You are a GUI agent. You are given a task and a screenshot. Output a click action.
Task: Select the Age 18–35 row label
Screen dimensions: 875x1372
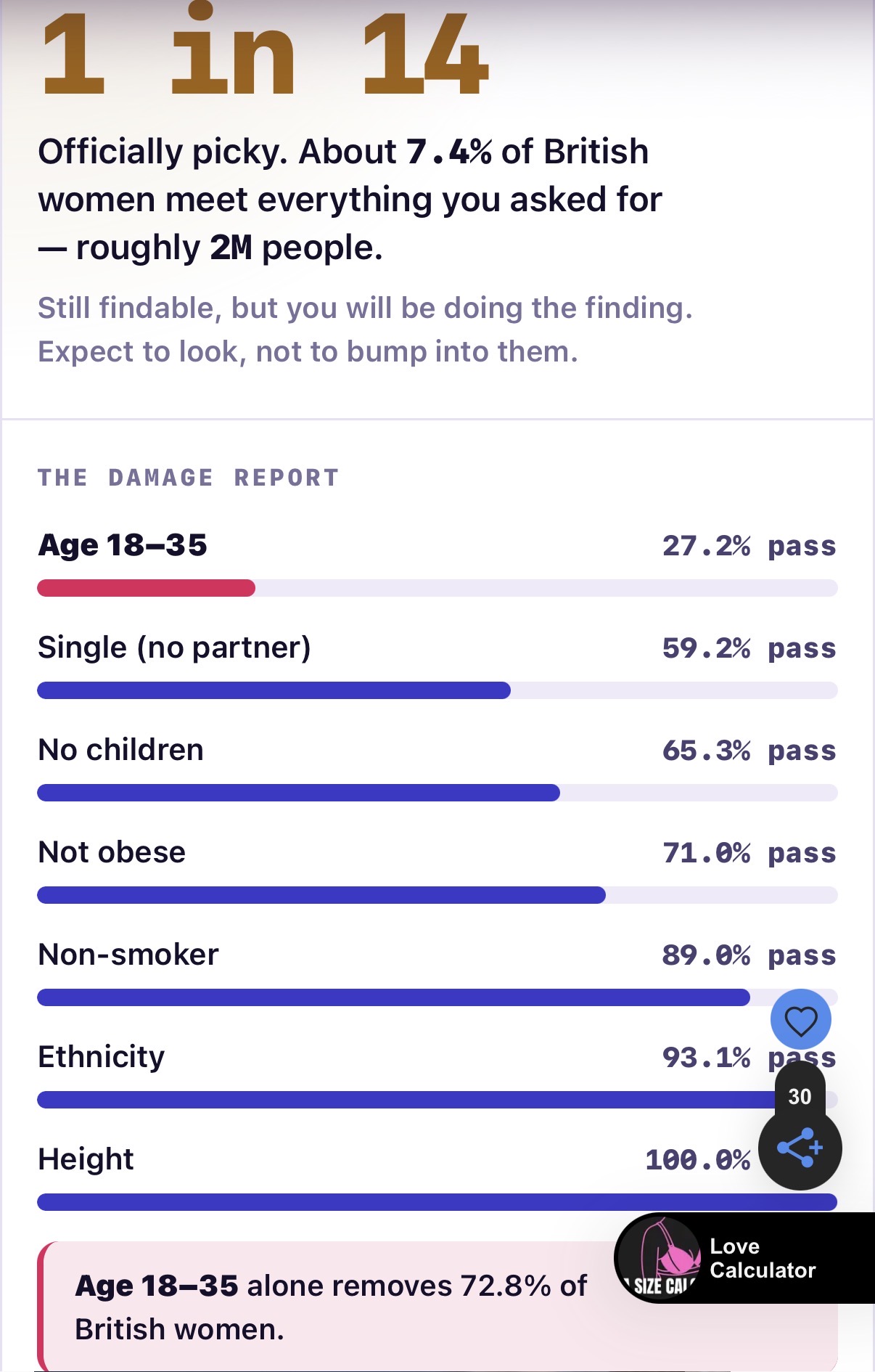click(123, 545)
